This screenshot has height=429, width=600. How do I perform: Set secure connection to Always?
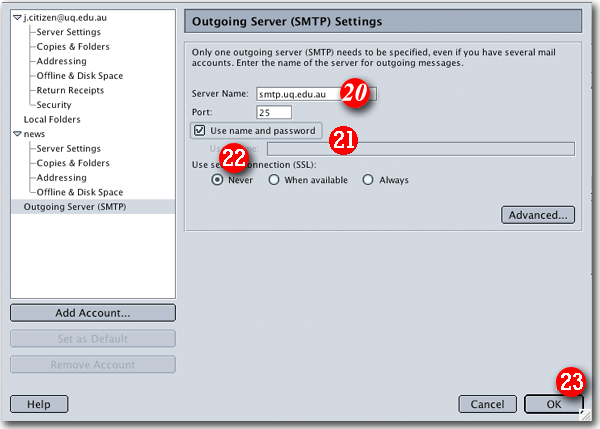tap(368, 180)
